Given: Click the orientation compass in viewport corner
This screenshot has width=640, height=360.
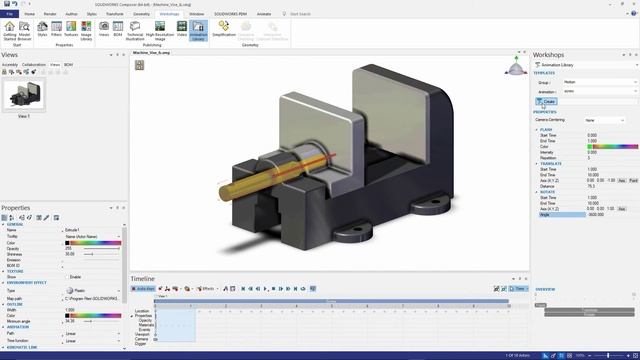Looking at the screenshot, I should (x=516, y=66).
